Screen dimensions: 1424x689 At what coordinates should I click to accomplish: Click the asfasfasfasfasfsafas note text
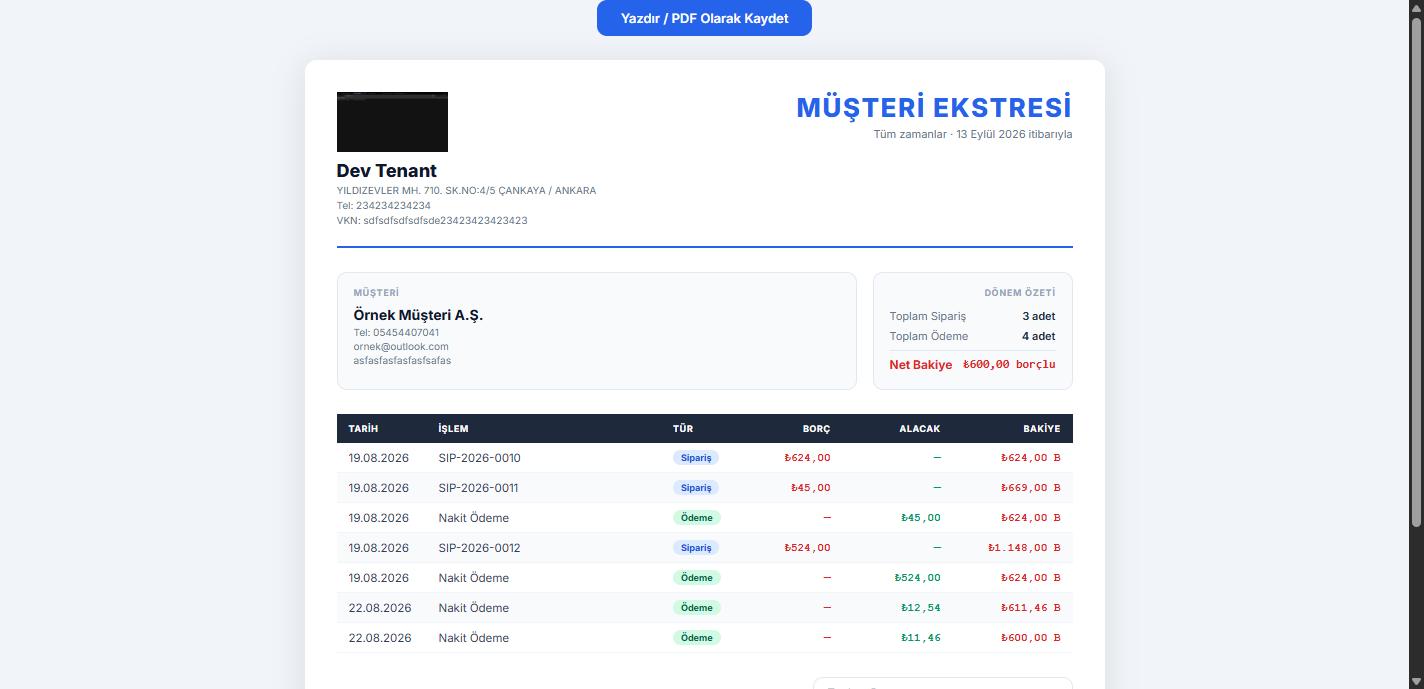click(402, 360)
